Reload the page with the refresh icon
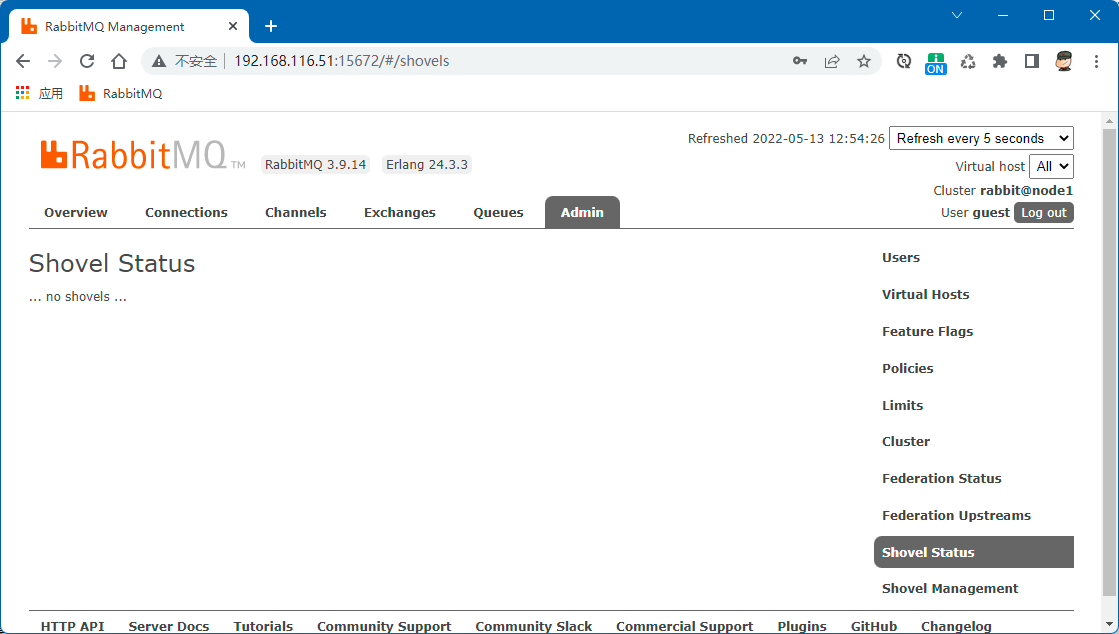This screenshot has height=634, width=1119. coord(87,61)
